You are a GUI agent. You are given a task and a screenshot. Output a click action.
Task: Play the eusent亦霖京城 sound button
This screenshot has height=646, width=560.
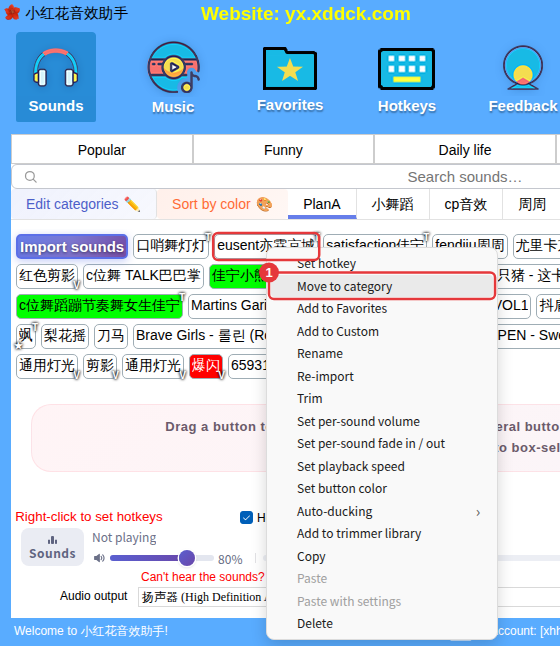point(266,246)
